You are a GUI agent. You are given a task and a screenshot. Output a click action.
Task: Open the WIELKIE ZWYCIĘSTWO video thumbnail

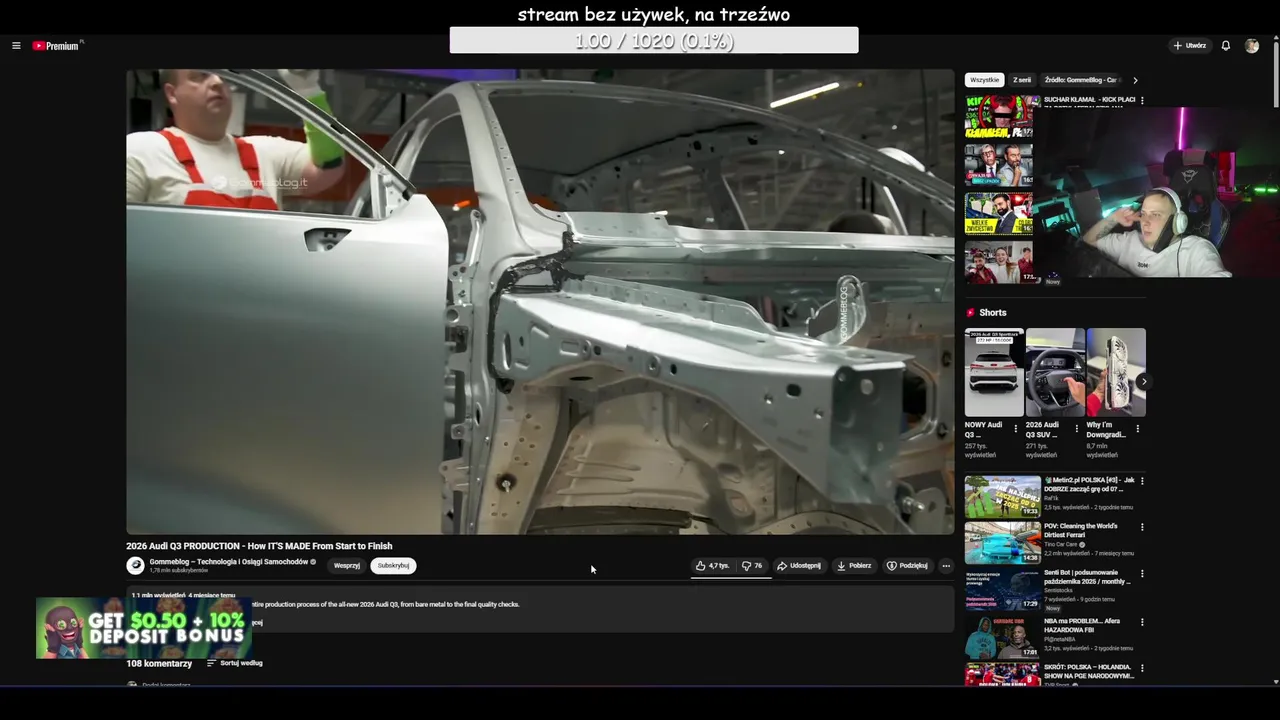[x=1000, y=213]
